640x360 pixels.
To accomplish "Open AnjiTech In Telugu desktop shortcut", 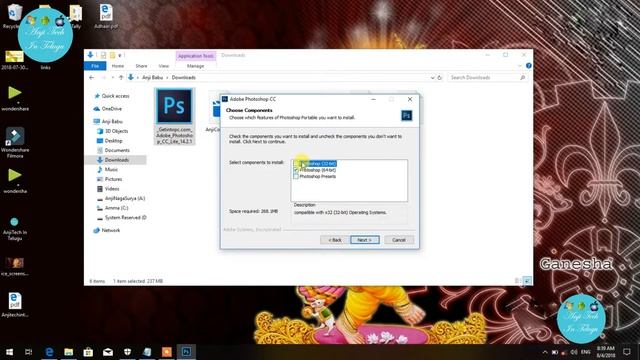I will pyautogui.click(x=15, y=229).
